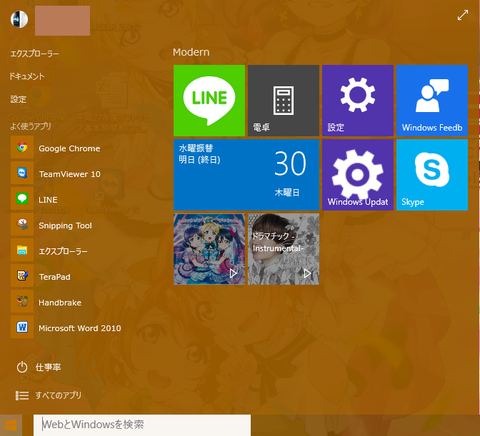Open the LINE tile
The width and height of the screenshot is (480, 436).
pos(209,100)
